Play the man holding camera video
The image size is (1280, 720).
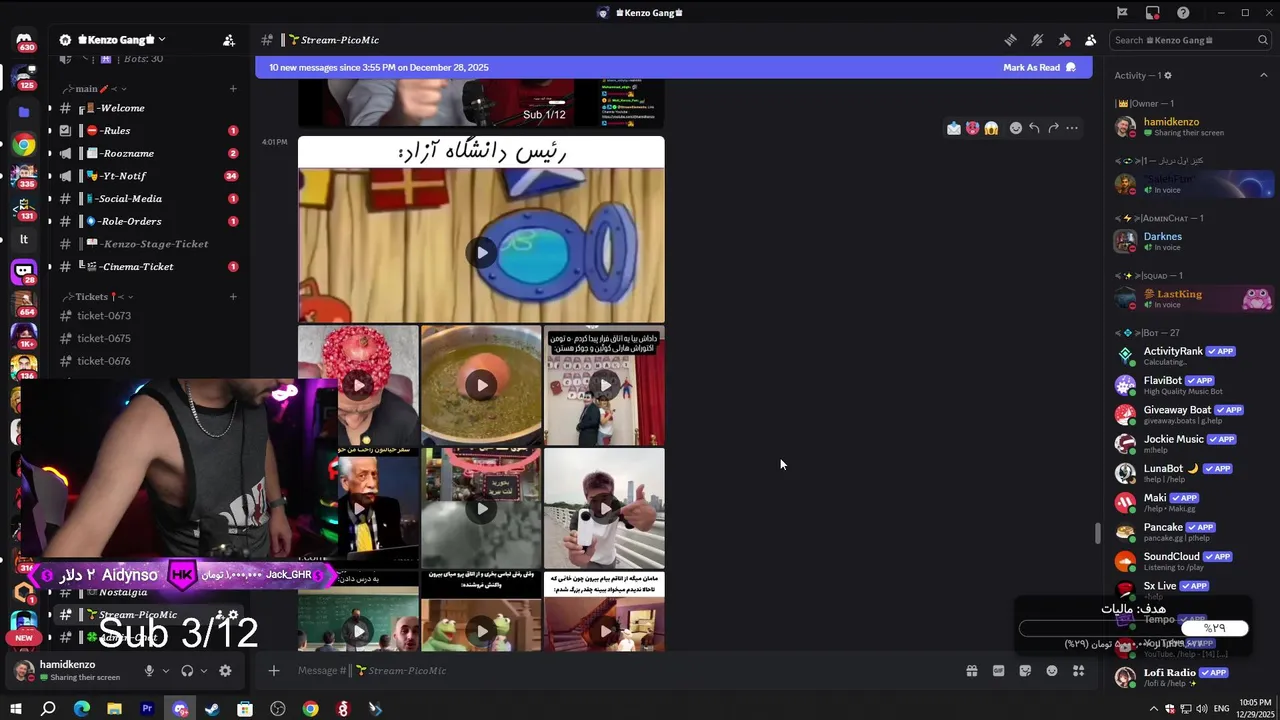[x=604, y=508]
